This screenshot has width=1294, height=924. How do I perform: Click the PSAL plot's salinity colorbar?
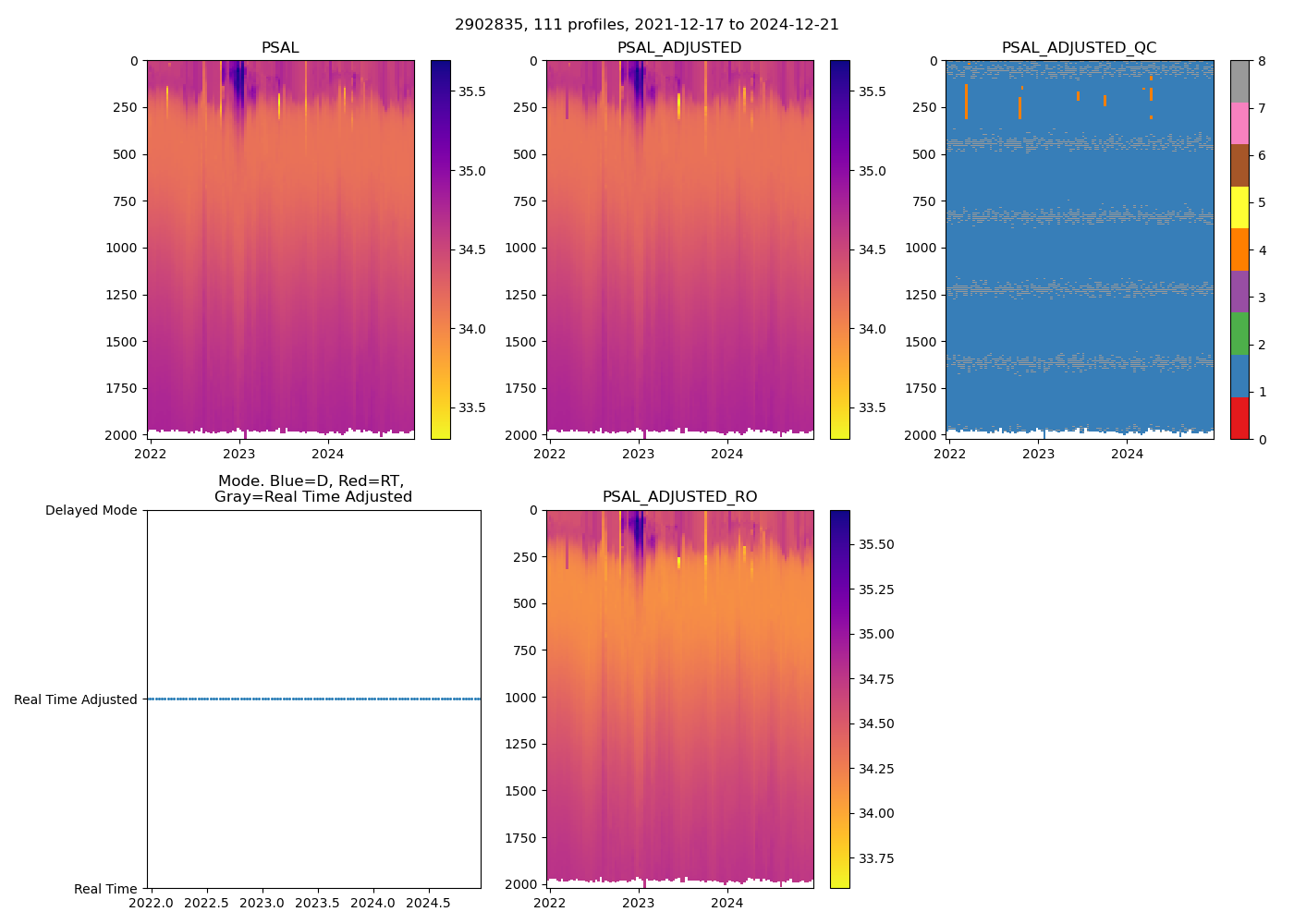pos(441,249)
